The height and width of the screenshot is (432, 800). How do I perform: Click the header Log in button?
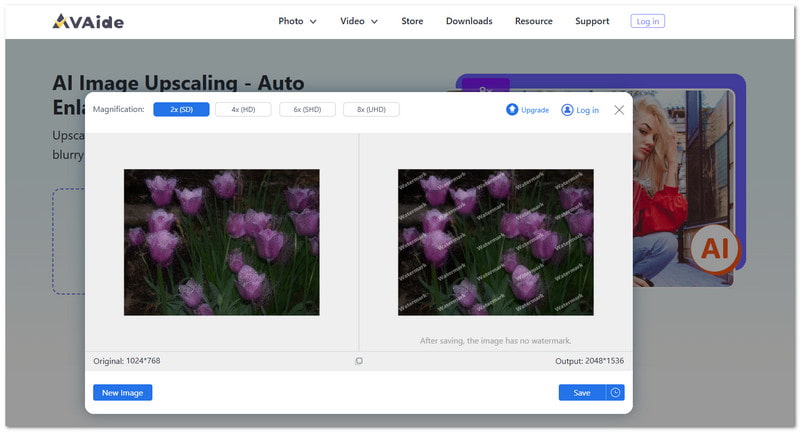click(x=647, y=21)
